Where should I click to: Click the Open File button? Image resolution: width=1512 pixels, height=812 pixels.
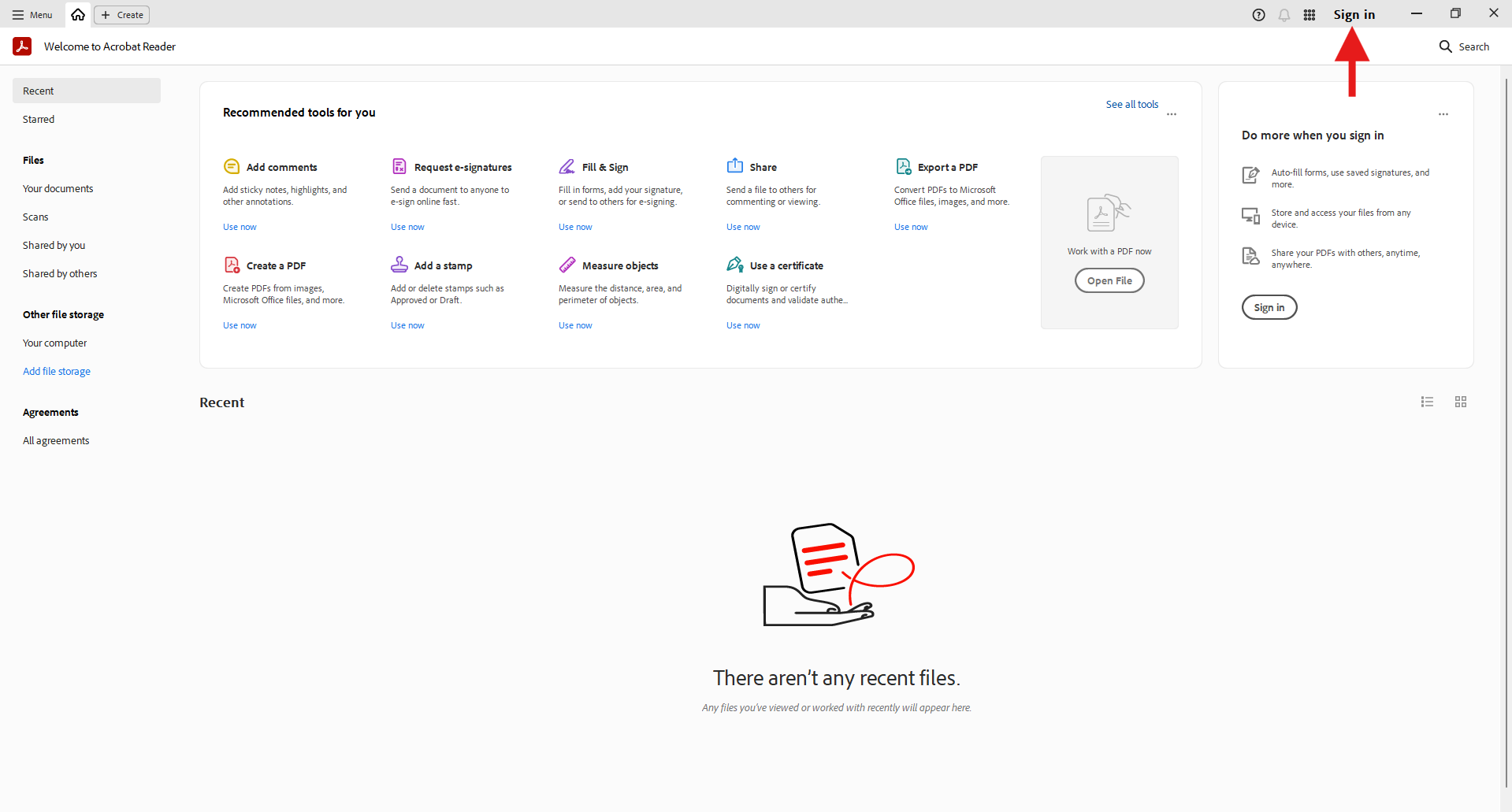[x=1109, y=280]
